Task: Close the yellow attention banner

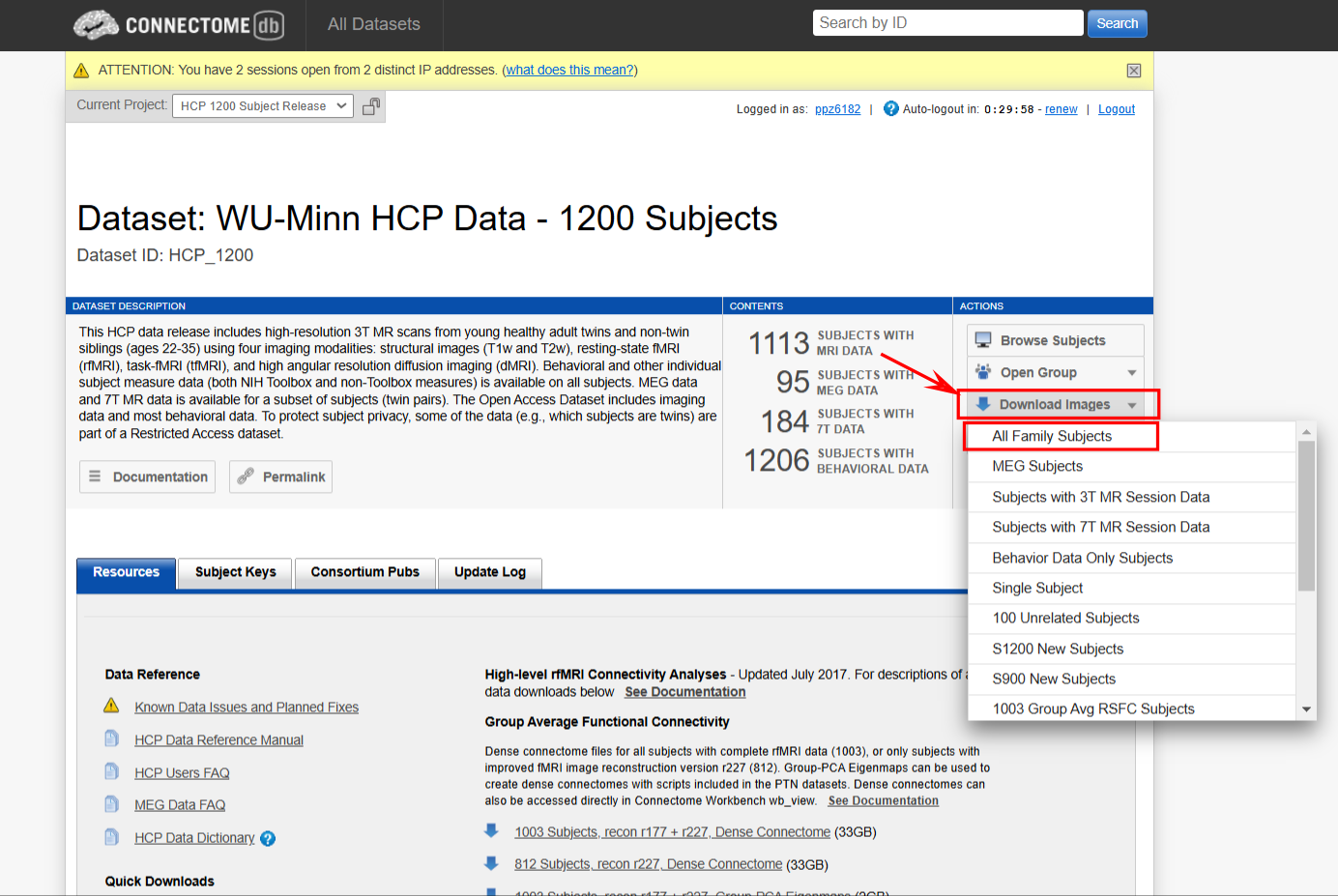Action: [x=1134, y=71]
